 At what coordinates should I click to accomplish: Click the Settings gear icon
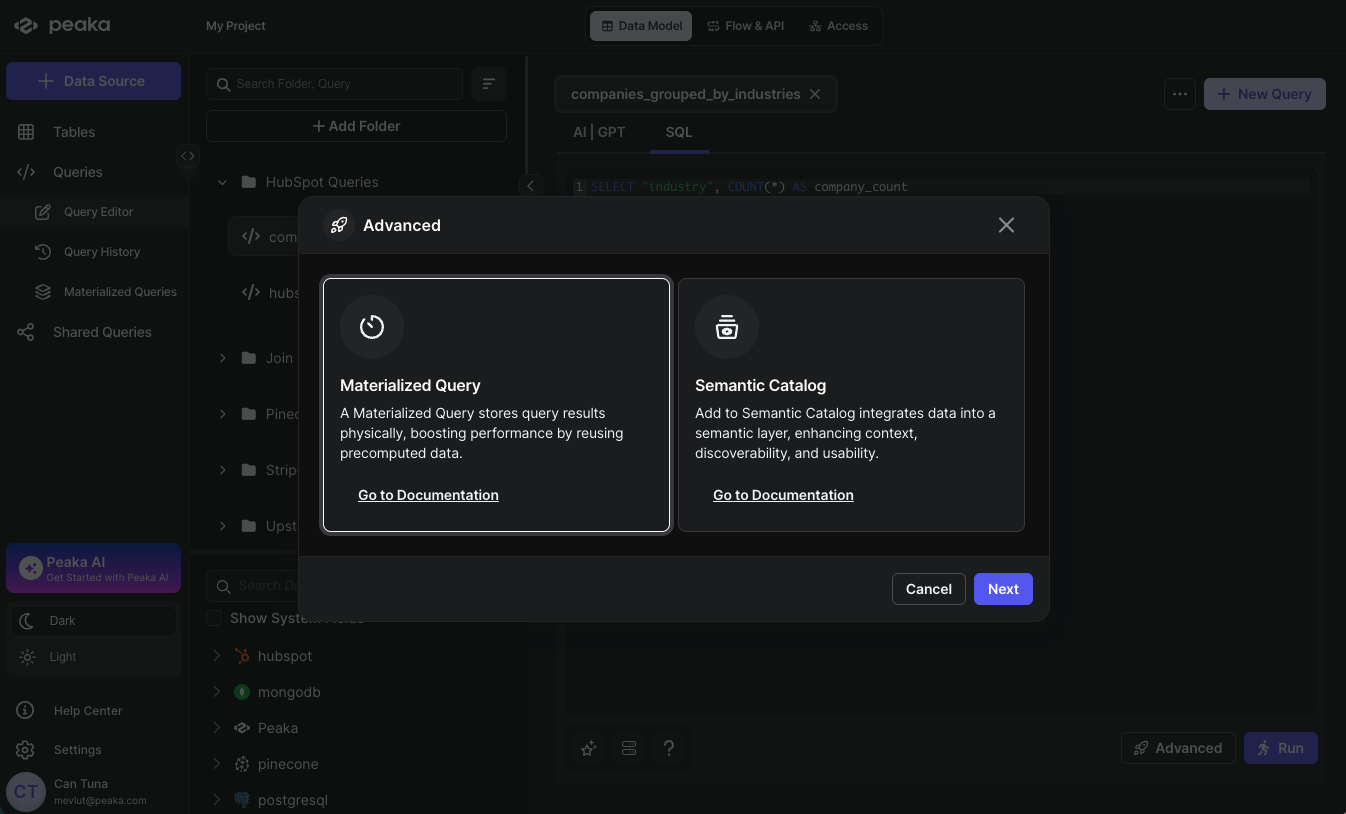pos(26,750)
